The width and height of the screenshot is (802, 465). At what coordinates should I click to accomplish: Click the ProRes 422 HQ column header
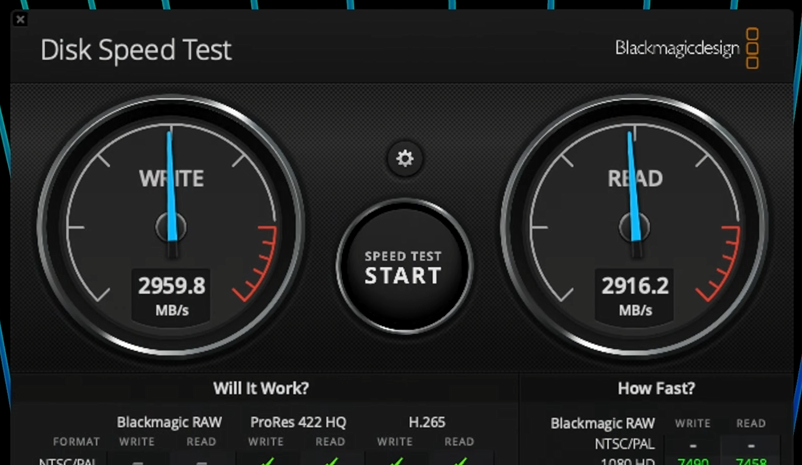point(298,422)
